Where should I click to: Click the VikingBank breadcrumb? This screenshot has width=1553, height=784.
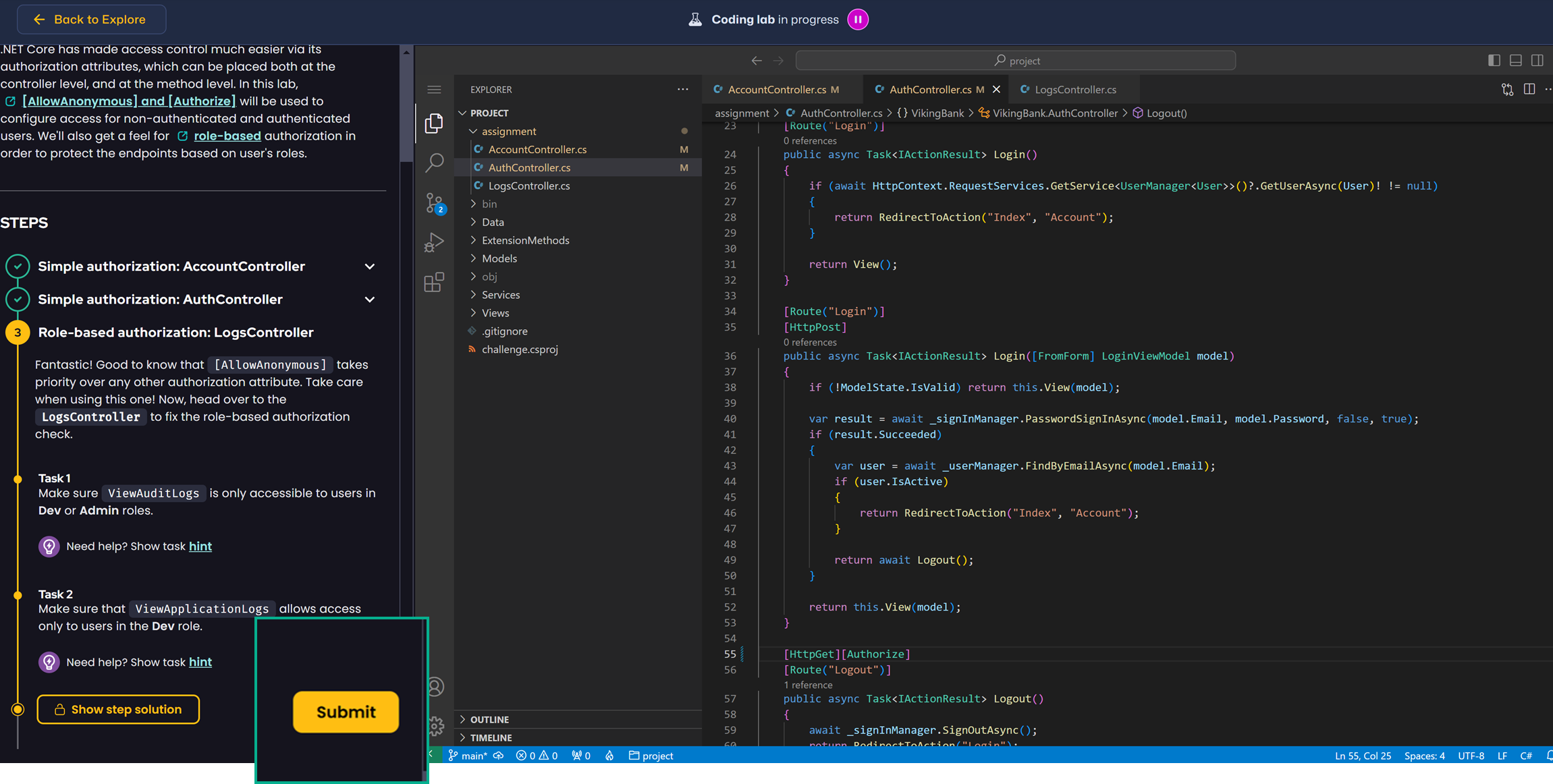[x=931, y=113]
